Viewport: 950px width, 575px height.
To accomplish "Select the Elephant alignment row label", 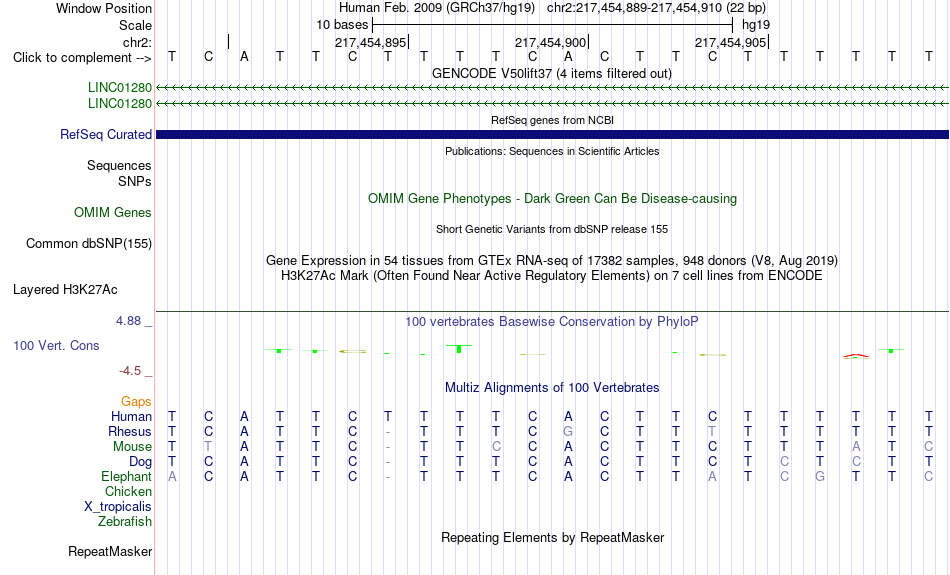I will 126,477.
